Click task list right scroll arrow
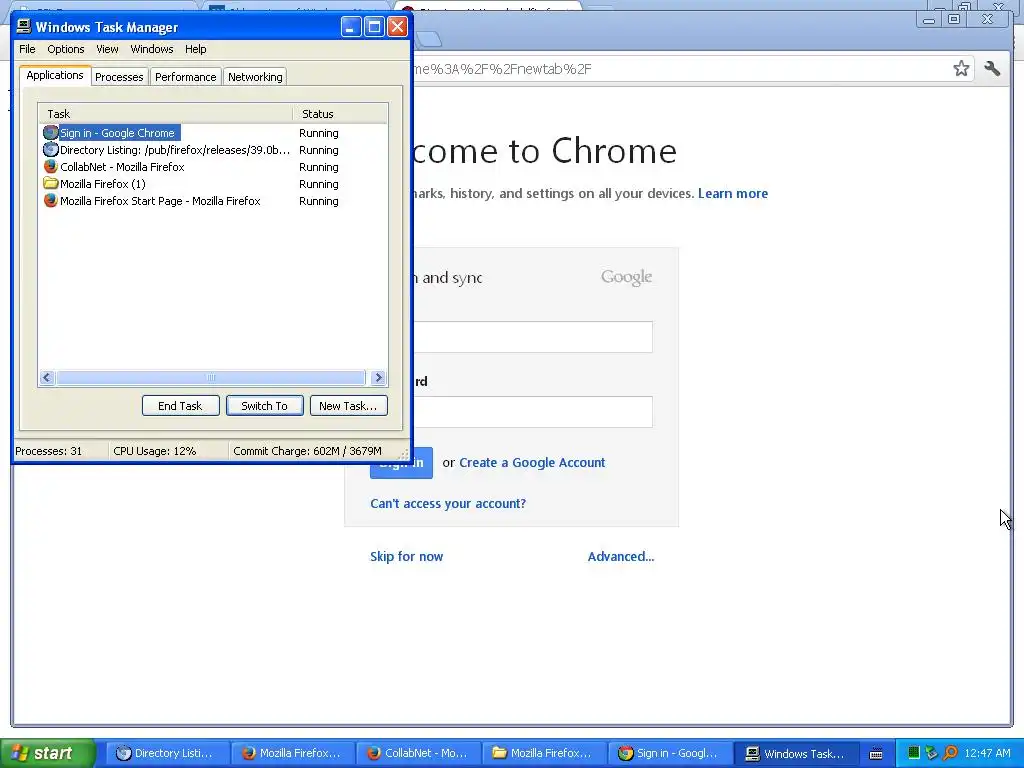Viewport: 1024px width, 768px height. [x=378, y=377]
